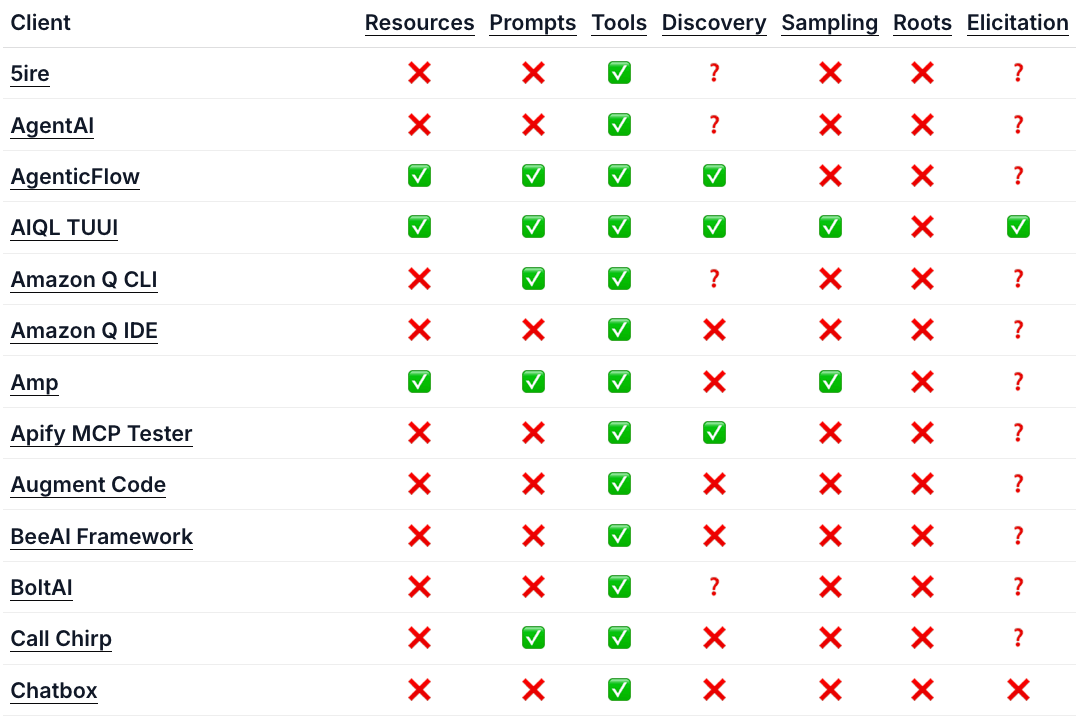Click the green Discovery checkmark for AgenticFlow
Viewport: 1081px width, 716px height.
(x=714, y=176)
